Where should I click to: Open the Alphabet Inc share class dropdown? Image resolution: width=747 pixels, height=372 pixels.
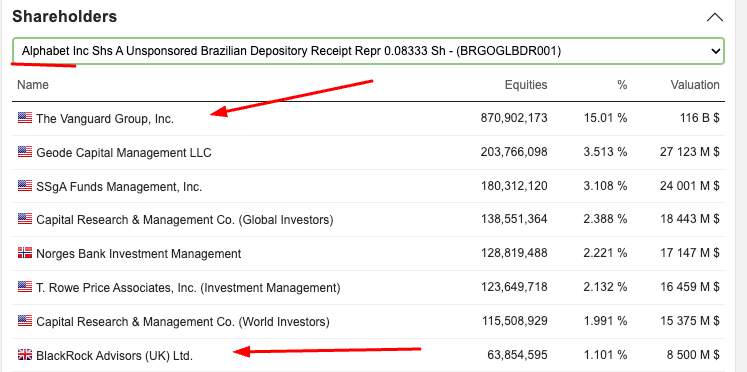[368, 51]
